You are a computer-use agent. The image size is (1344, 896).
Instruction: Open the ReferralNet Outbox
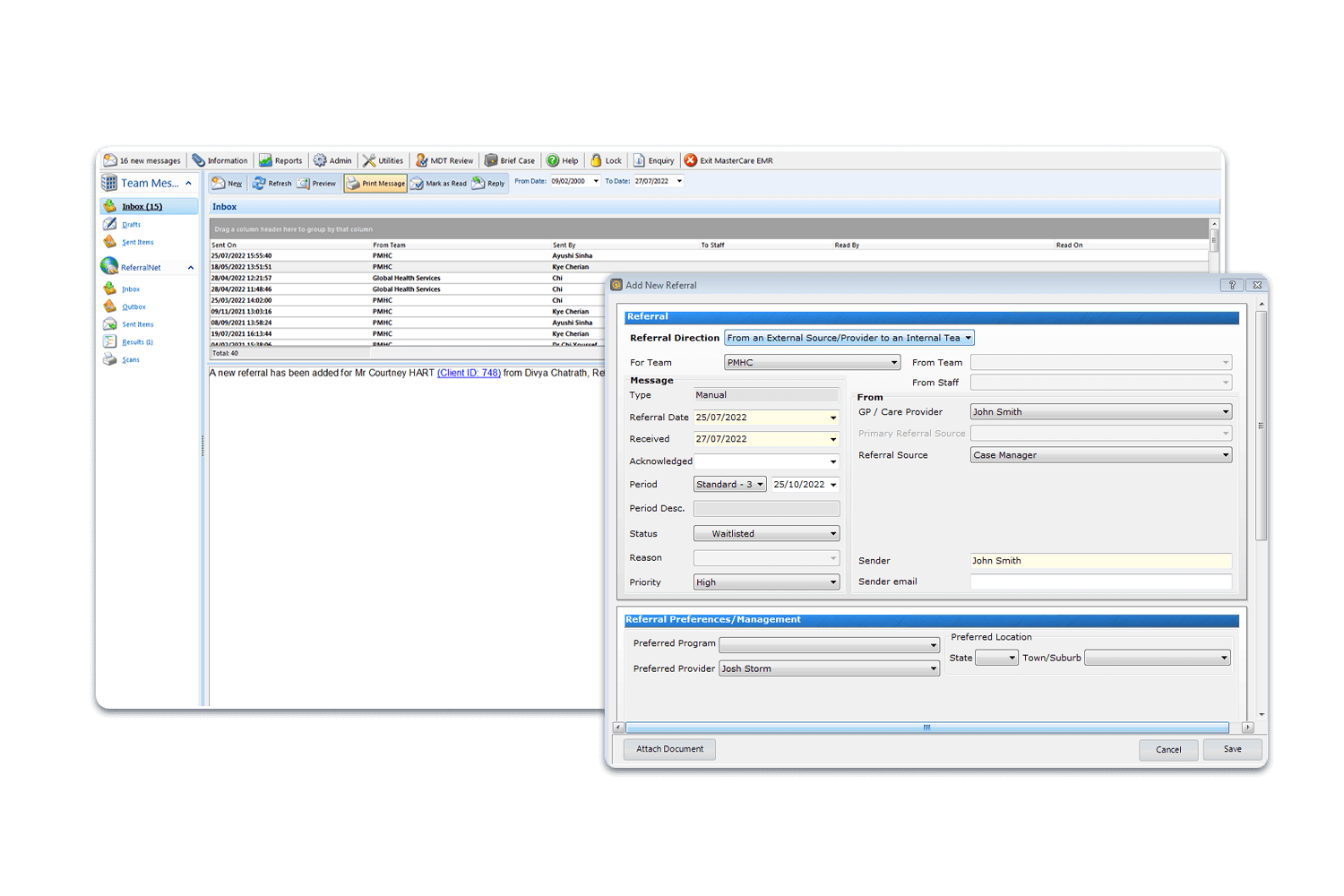[133, 306]
